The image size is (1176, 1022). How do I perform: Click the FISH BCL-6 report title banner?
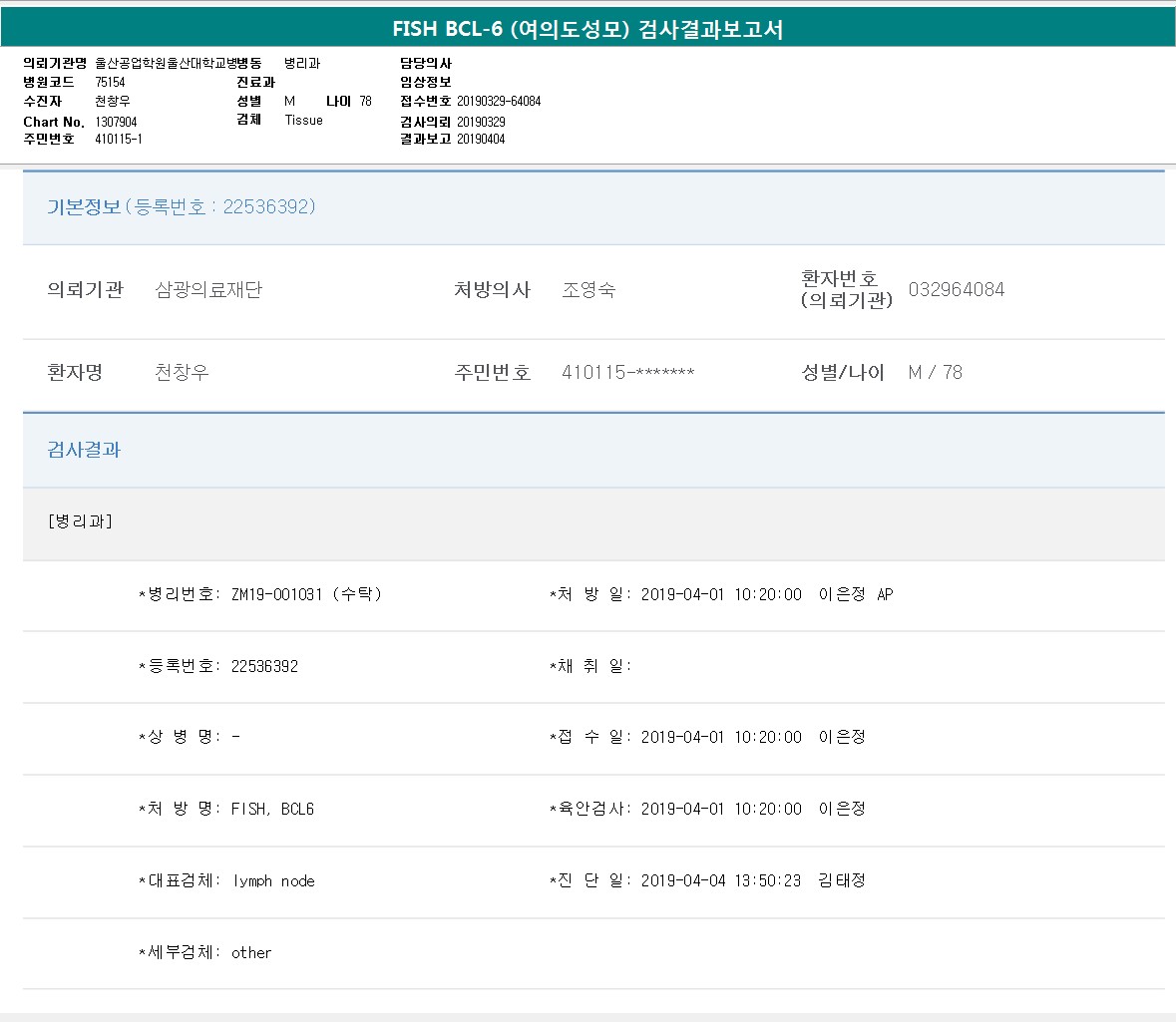tap(588, 29)
